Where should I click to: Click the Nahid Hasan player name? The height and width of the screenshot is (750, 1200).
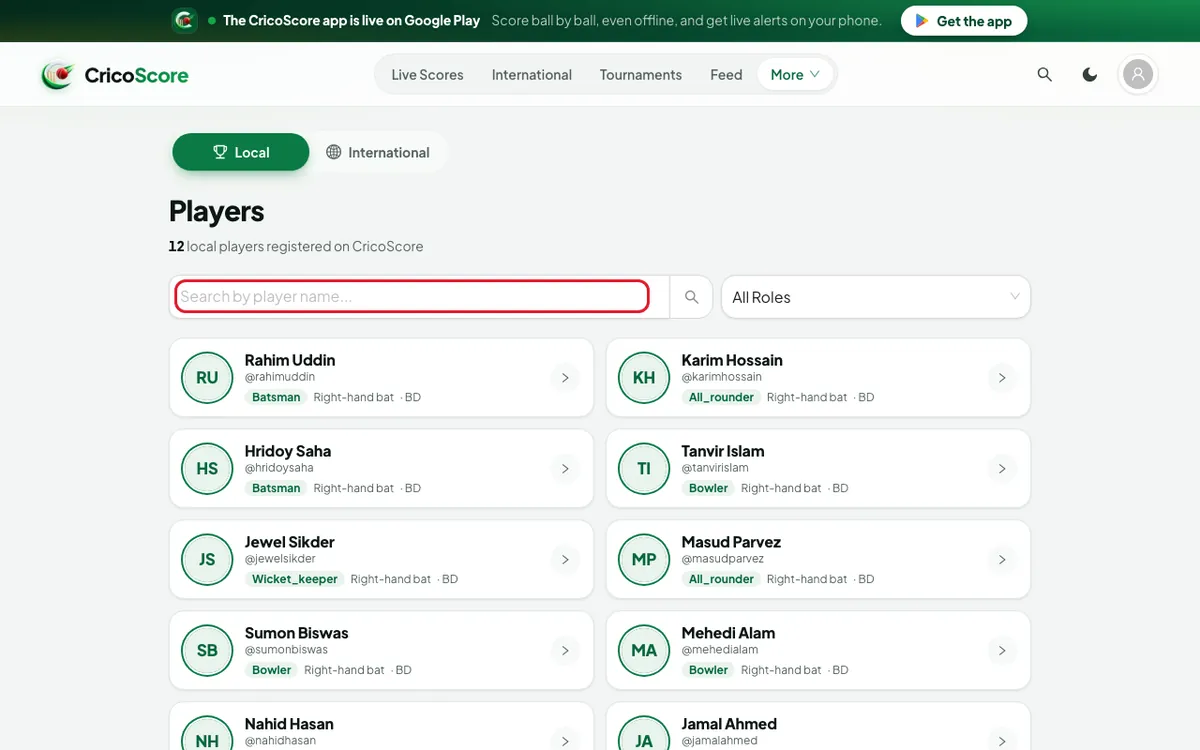(x=289, y=724)
